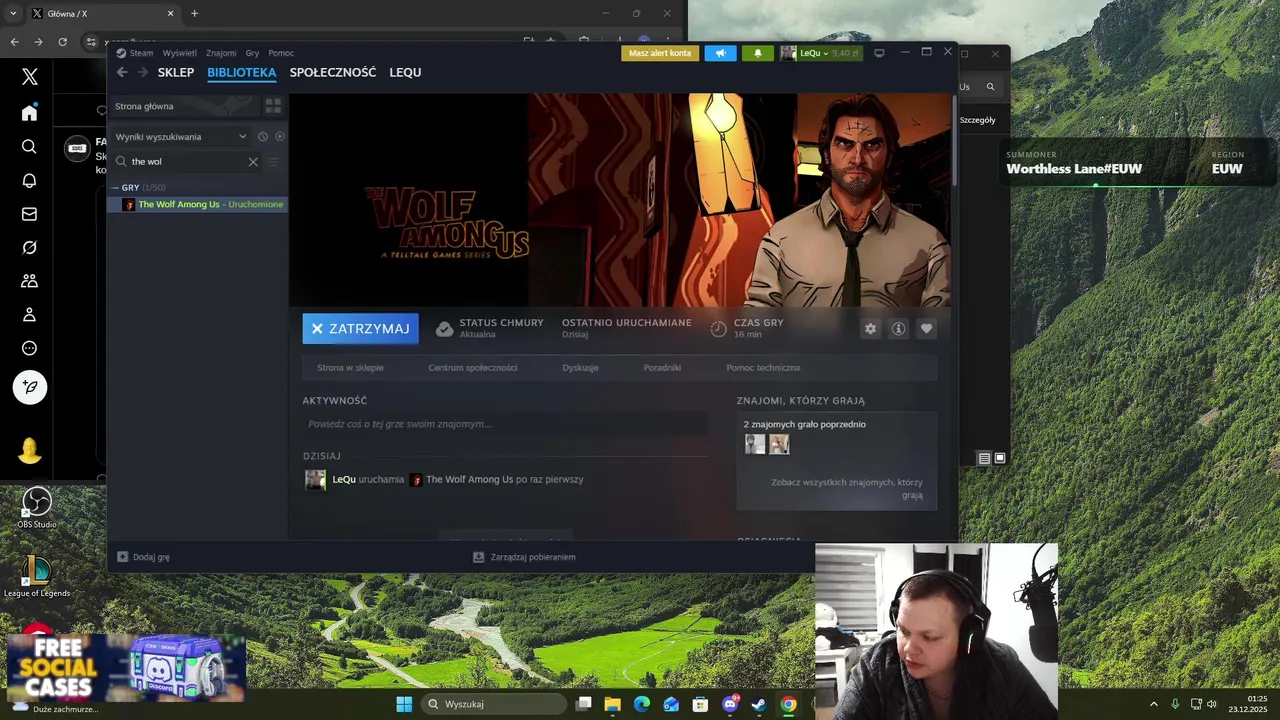Open X communities people icon
1280x720 pixels.
(x=29, y=281)
